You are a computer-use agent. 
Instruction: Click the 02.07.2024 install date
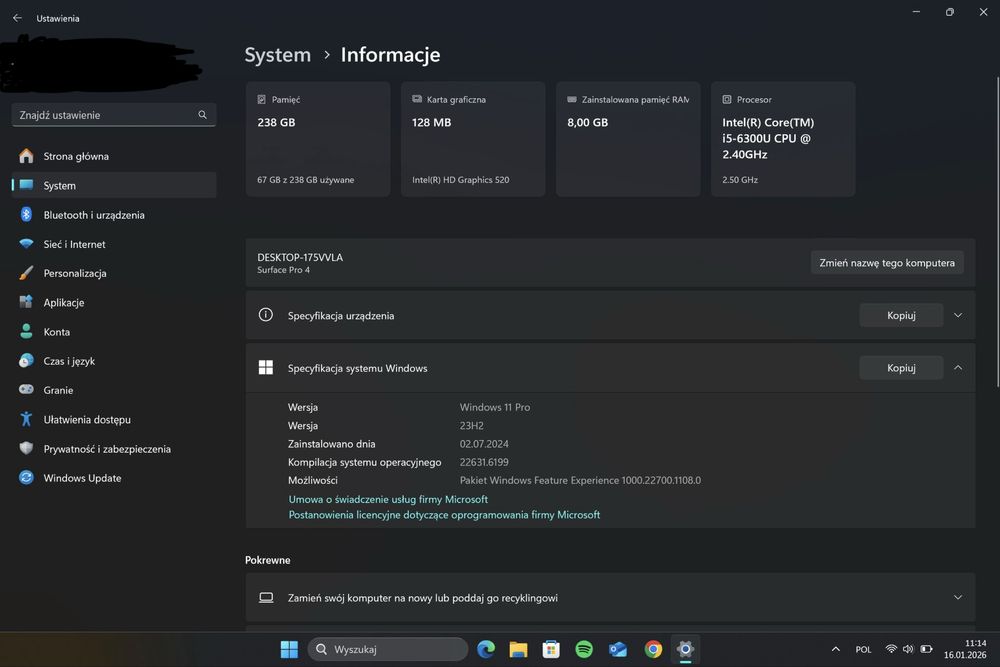pyautogui.click(x=484, y=444)
